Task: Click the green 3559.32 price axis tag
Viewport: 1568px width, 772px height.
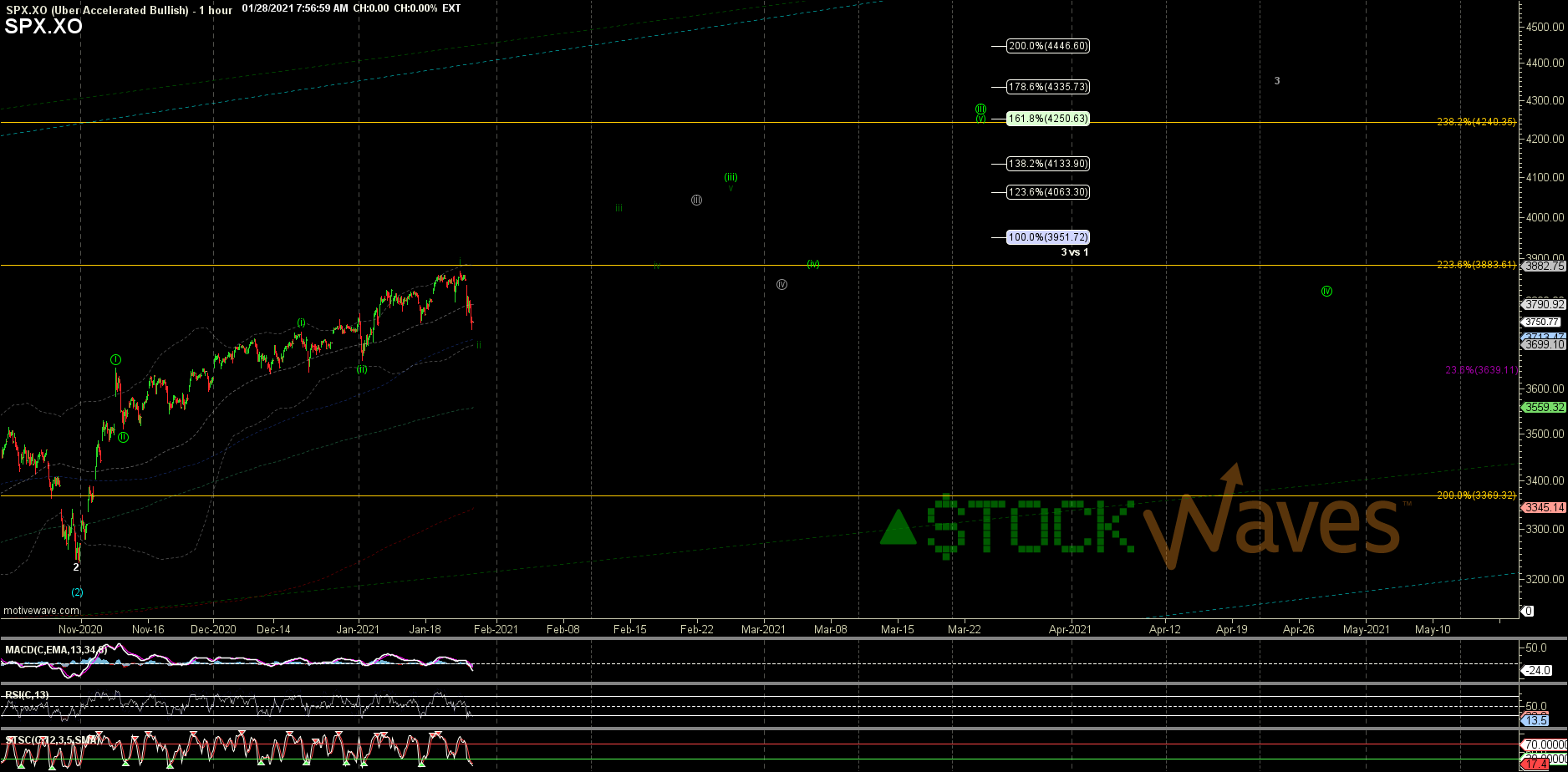Action: pyautogui.click(x=1543, y=408)
